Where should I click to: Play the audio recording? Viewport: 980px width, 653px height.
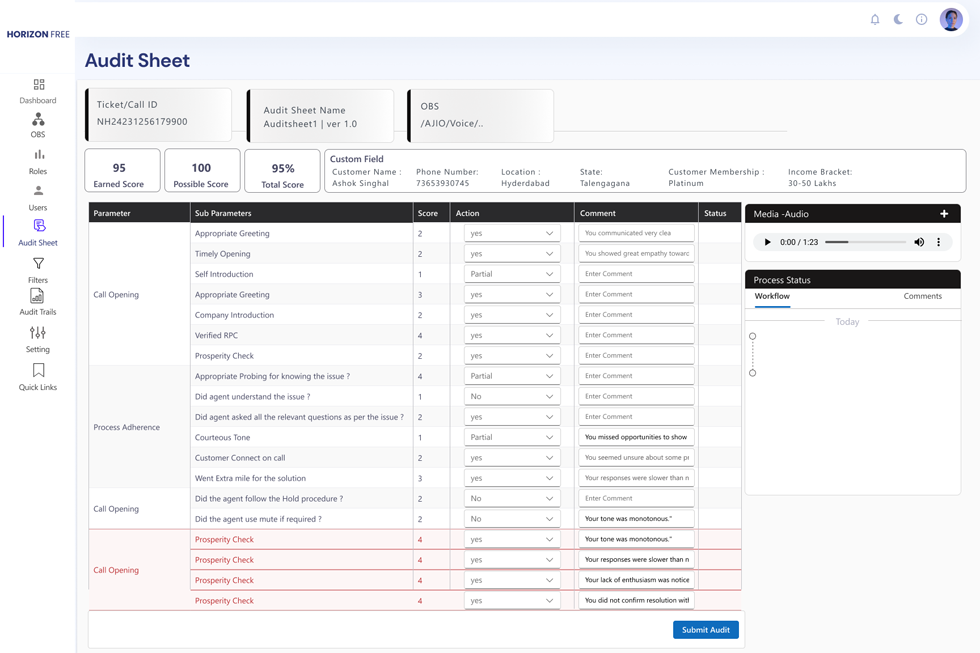(767, 242)
